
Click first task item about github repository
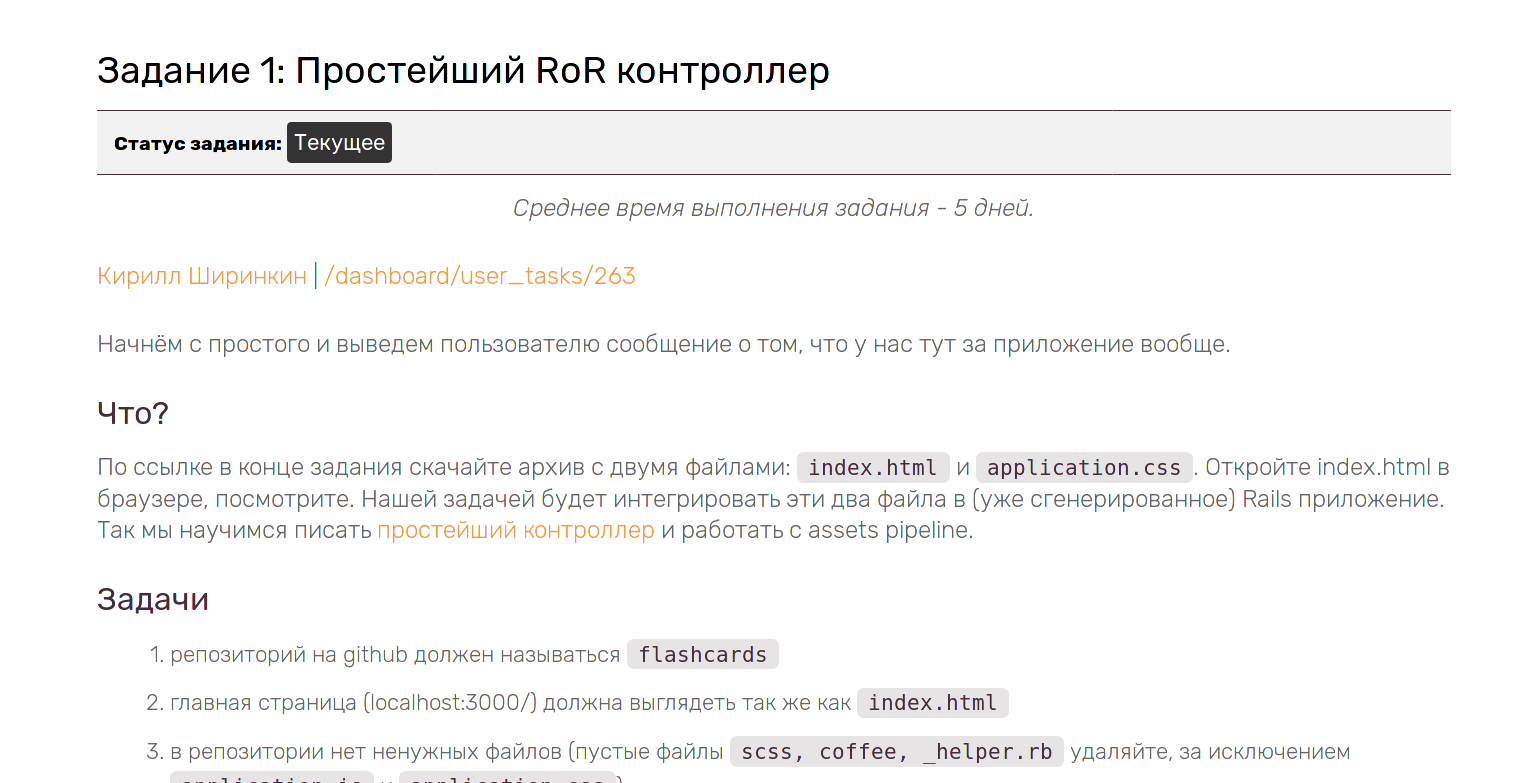click(x=474, y=655)
